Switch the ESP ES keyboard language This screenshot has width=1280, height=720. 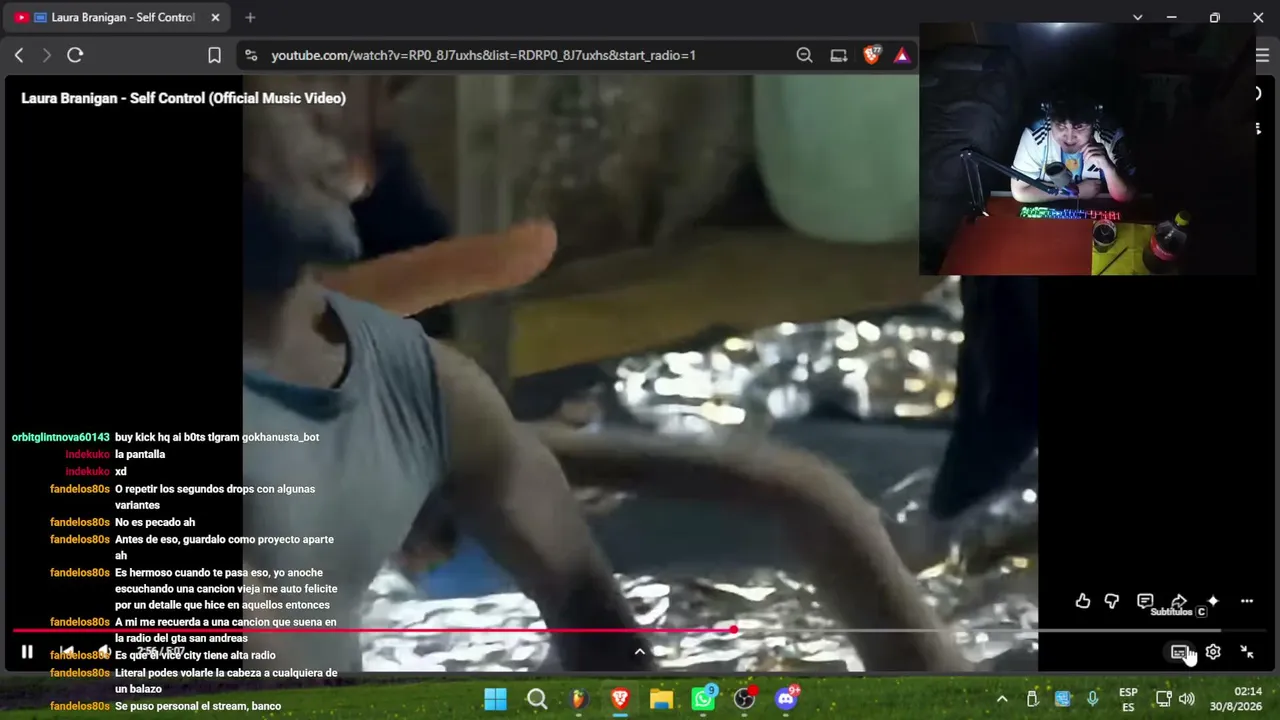click(1128, 699)
